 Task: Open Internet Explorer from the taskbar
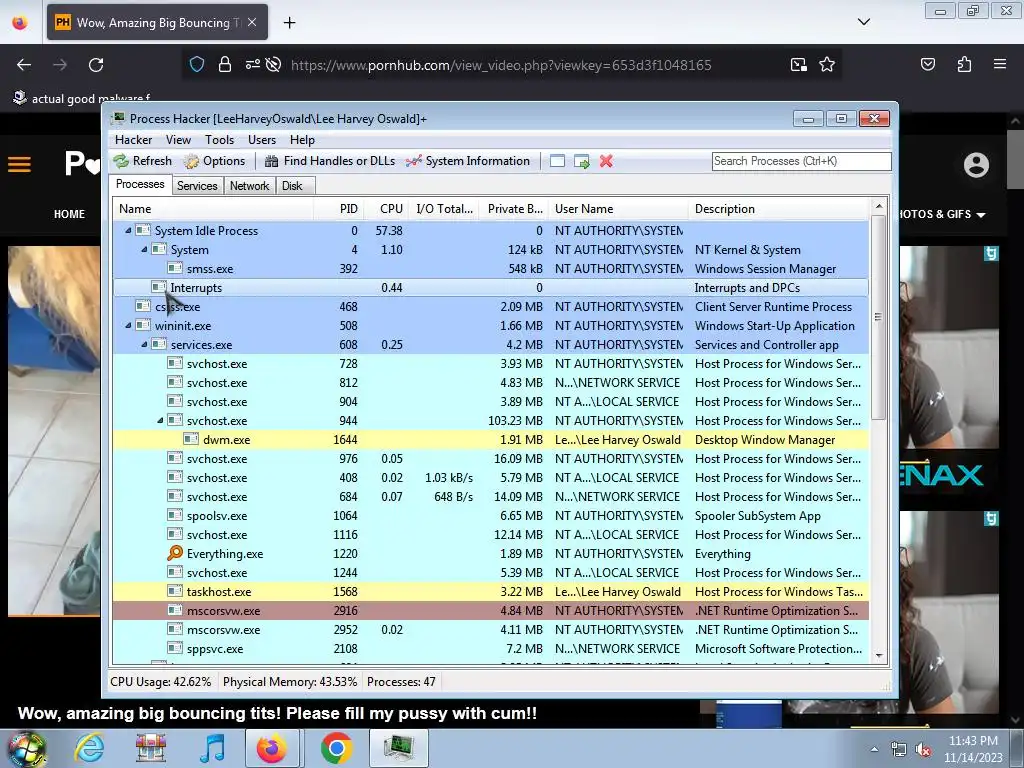tap(89, 748)
